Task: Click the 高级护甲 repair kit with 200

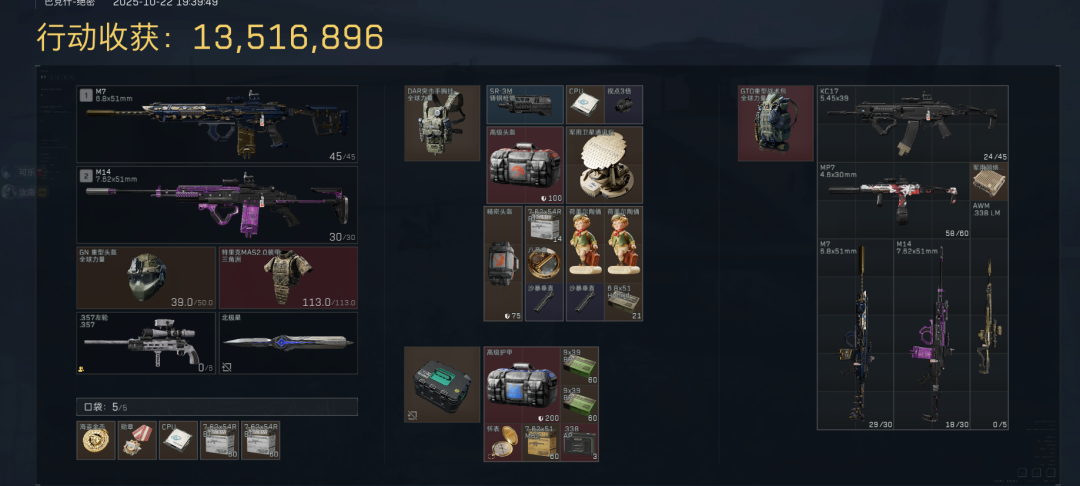Action: click(x=522, y=384)
